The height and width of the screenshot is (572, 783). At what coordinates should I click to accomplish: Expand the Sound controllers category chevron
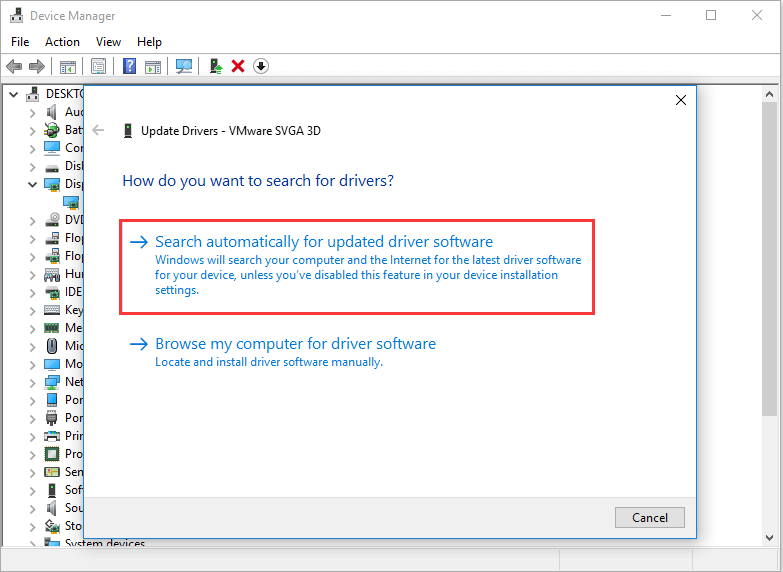click(x=33, y=508)
